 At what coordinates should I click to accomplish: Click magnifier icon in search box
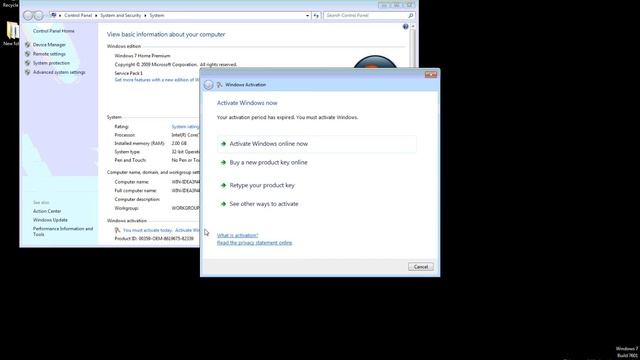[411, 16]
